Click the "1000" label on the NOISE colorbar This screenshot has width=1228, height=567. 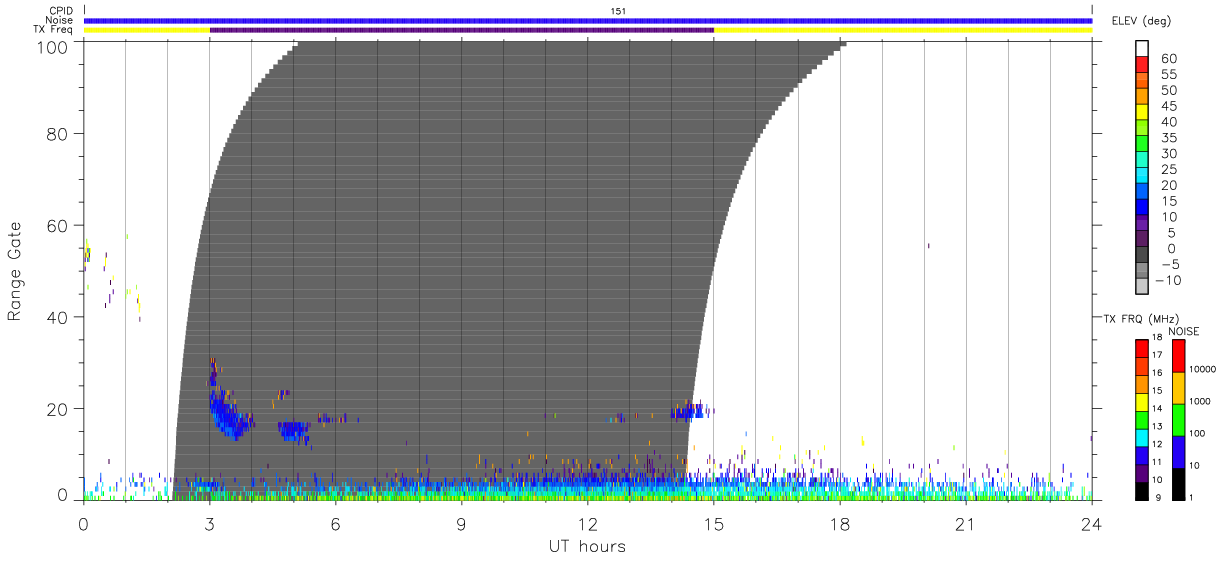[x=1201, y=401]
